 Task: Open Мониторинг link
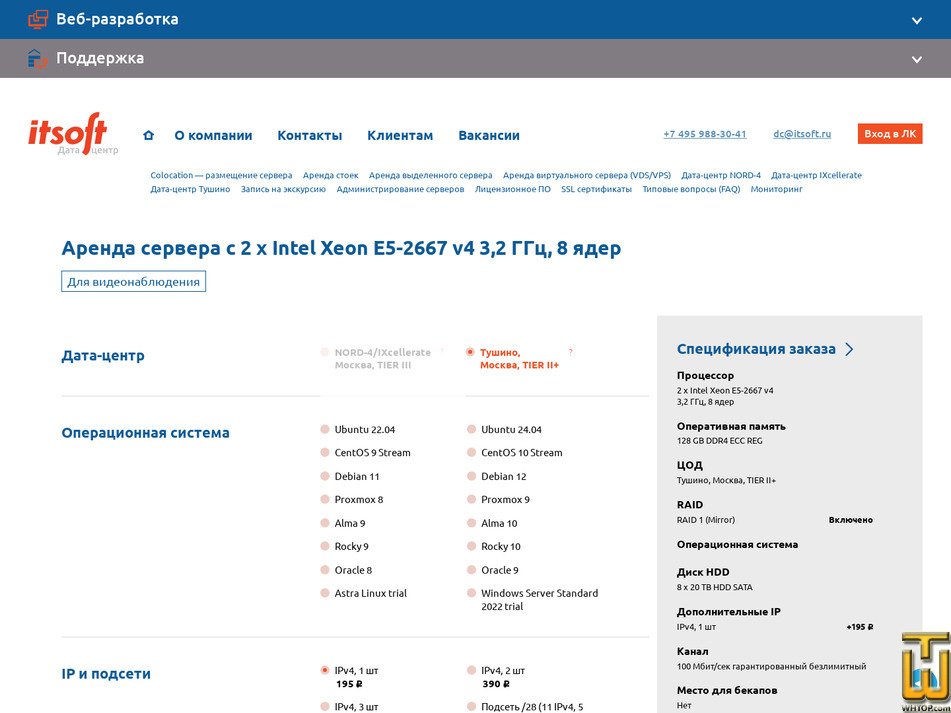click(x=777, y=189)
